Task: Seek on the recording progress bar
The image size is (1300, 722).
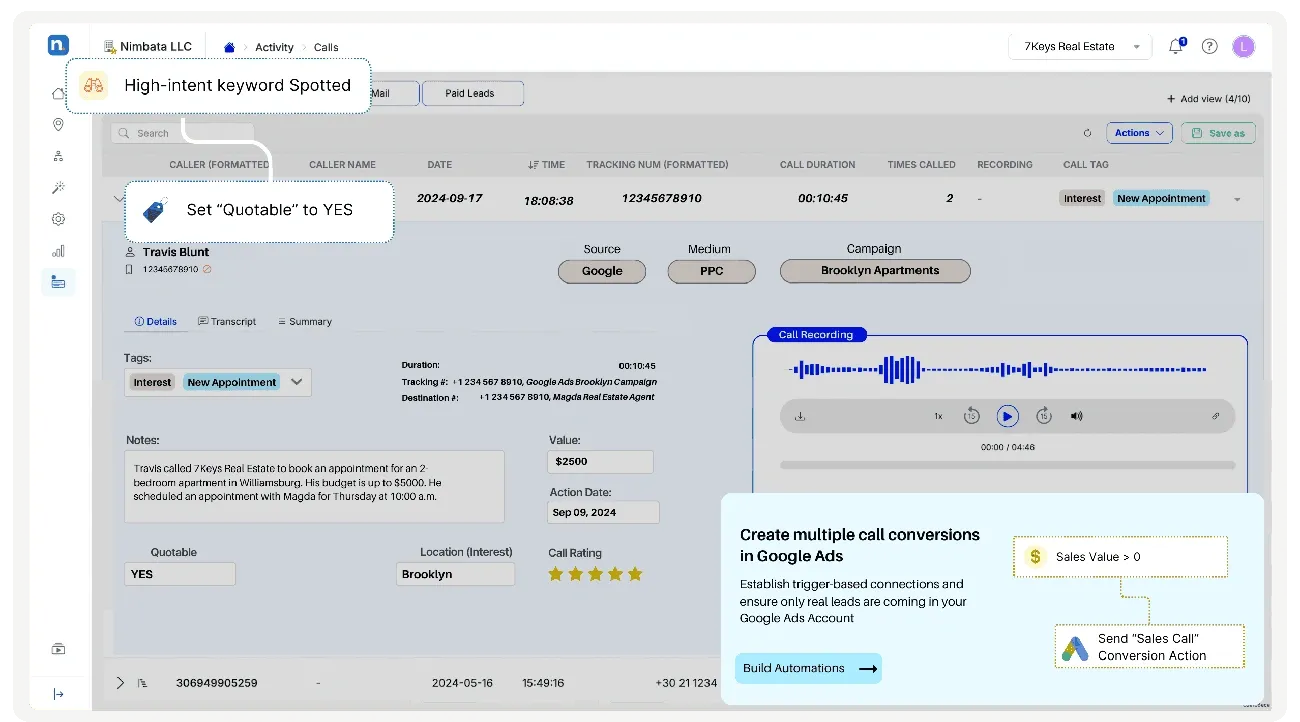Action: point(1007,465)
